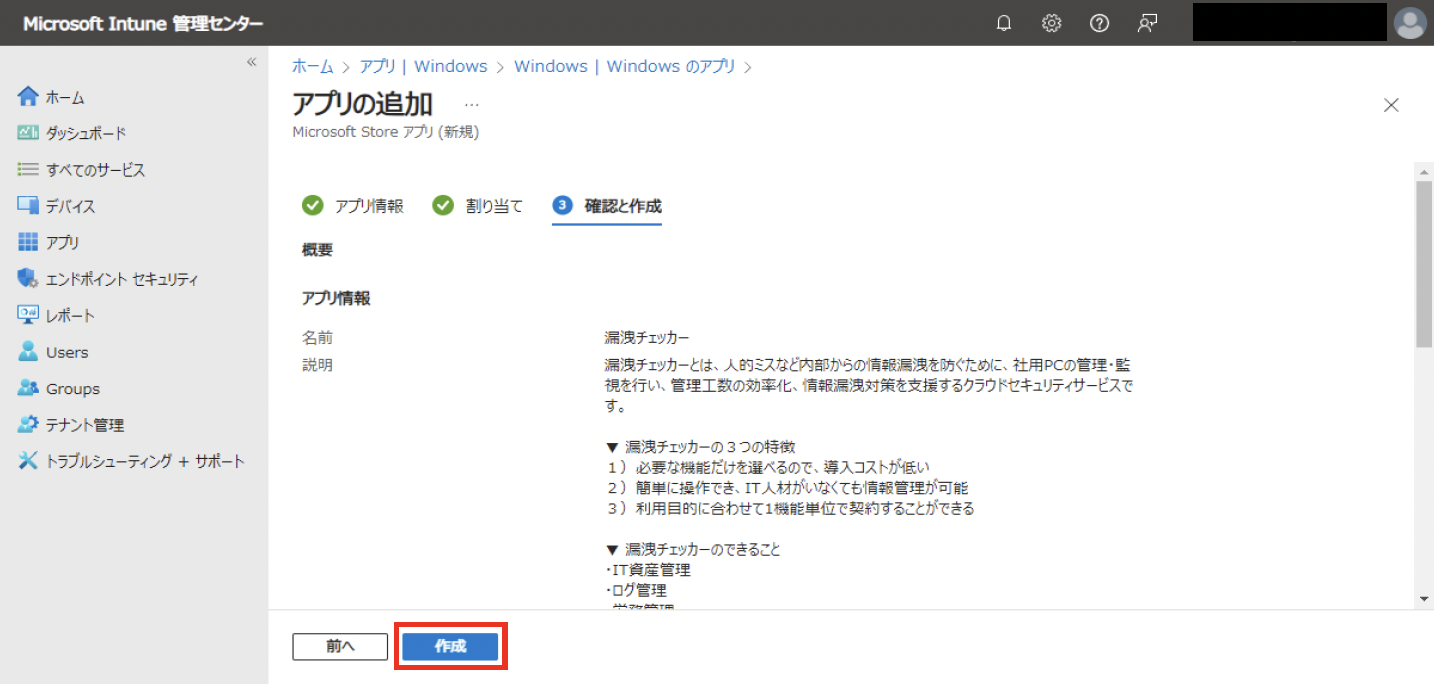Click the scrollbar up arrow
Screen dimensions: 1434x684
pos(1424,171)
